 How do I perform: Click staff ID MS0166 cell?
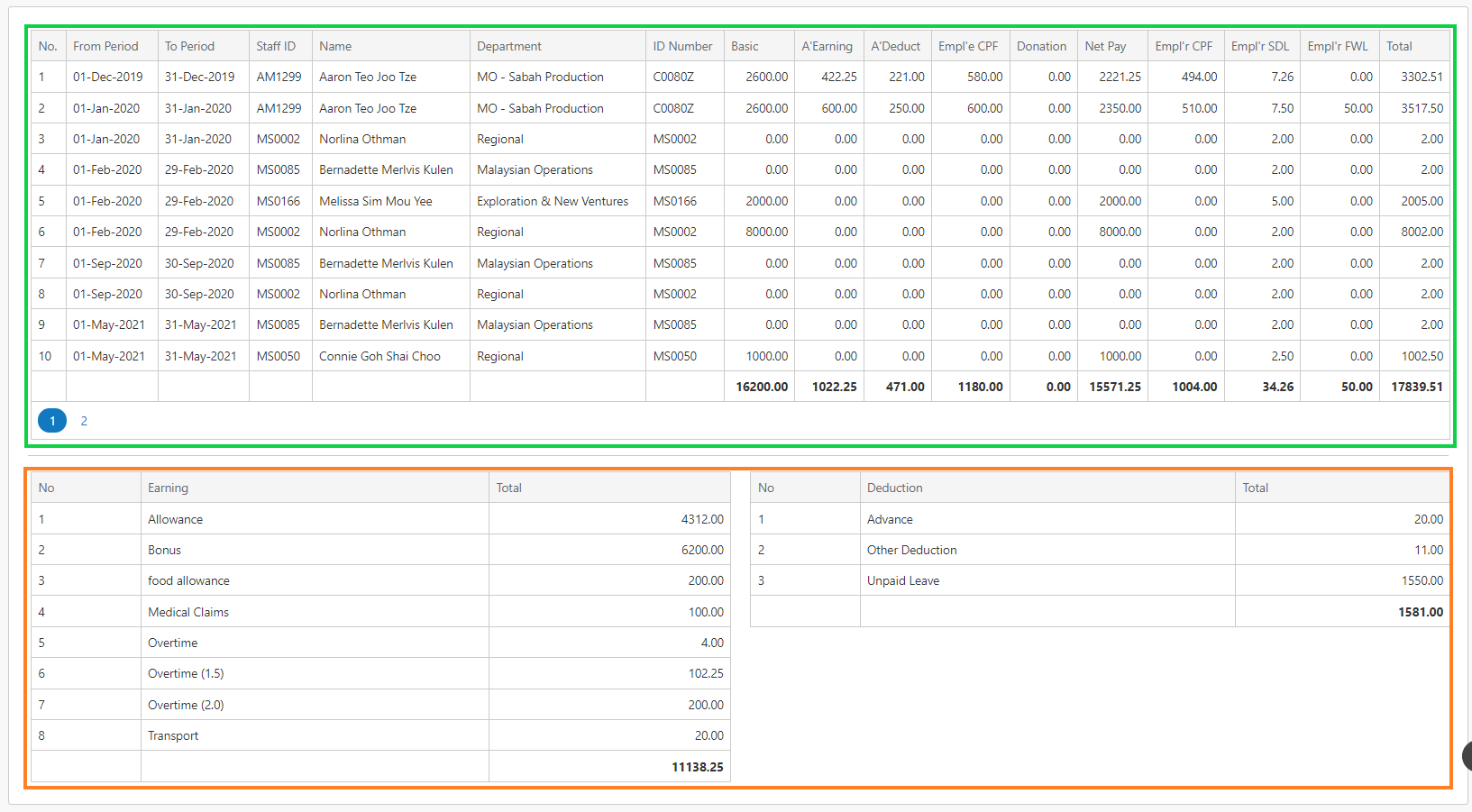click(279, 201)
